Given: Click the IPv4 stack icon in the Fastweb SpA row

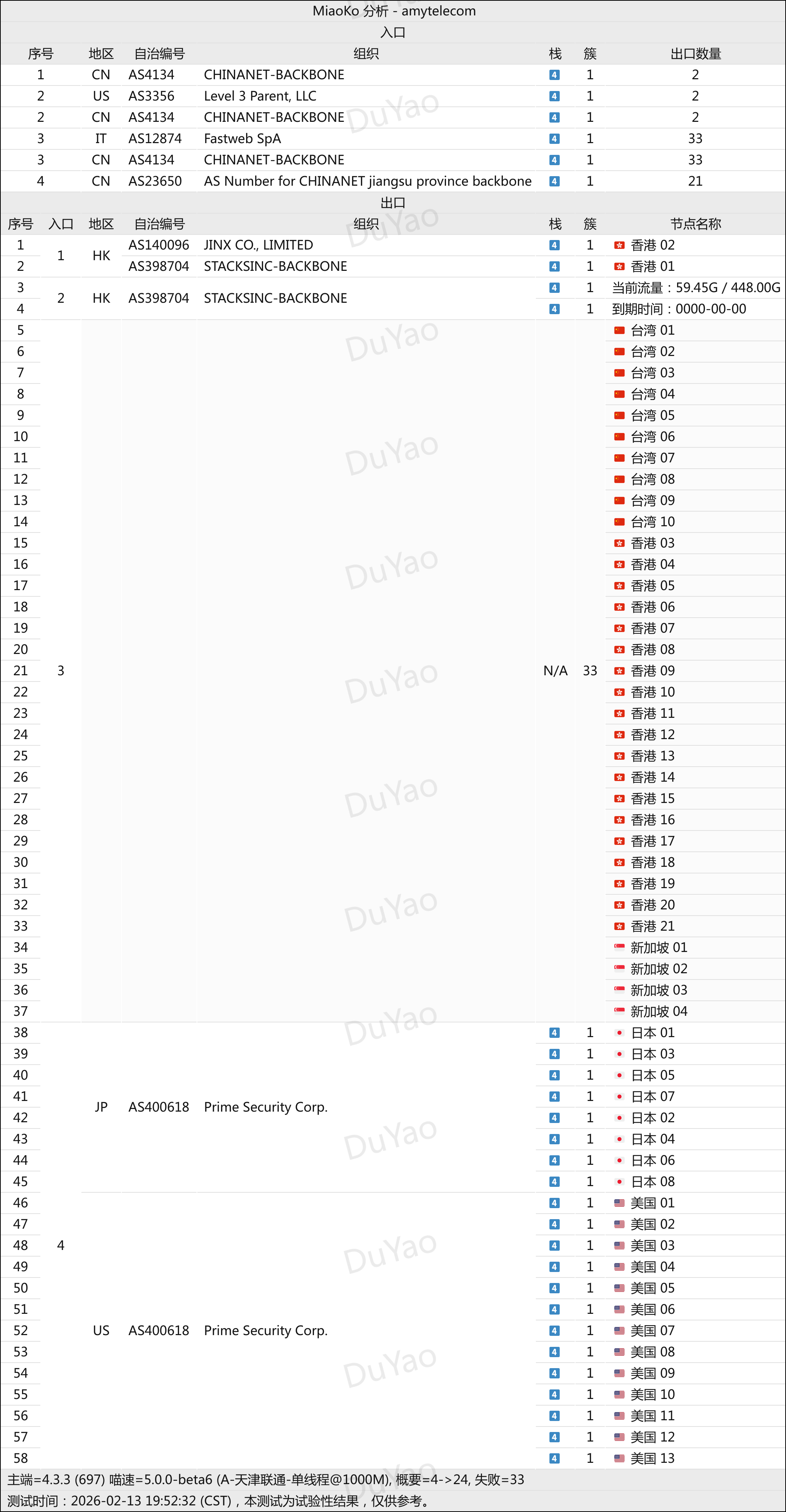Looking at the screenshot, I should coord(554,138).
